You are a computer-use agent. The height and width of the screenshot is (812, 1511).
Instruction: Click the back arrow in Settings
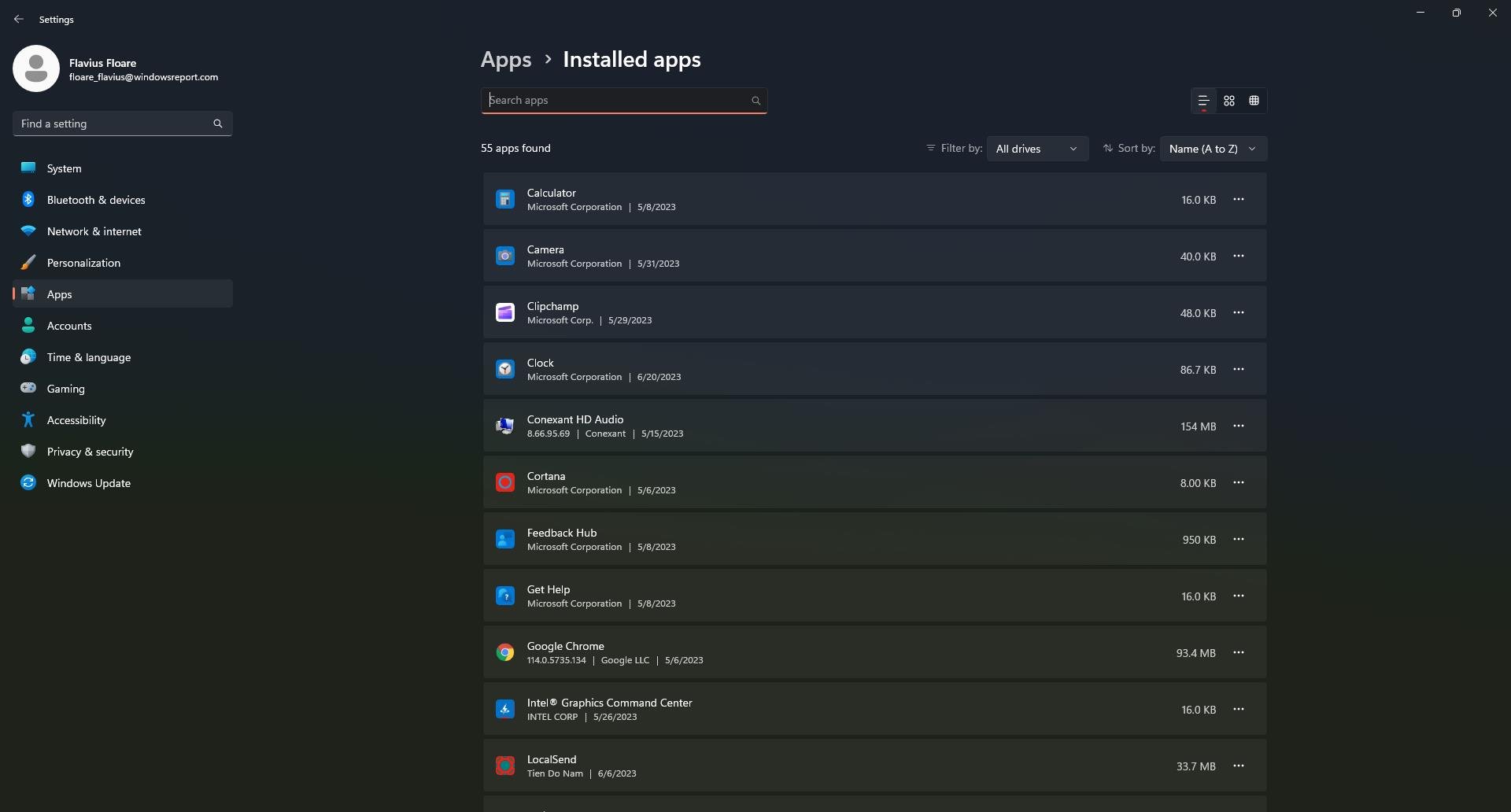19,19
